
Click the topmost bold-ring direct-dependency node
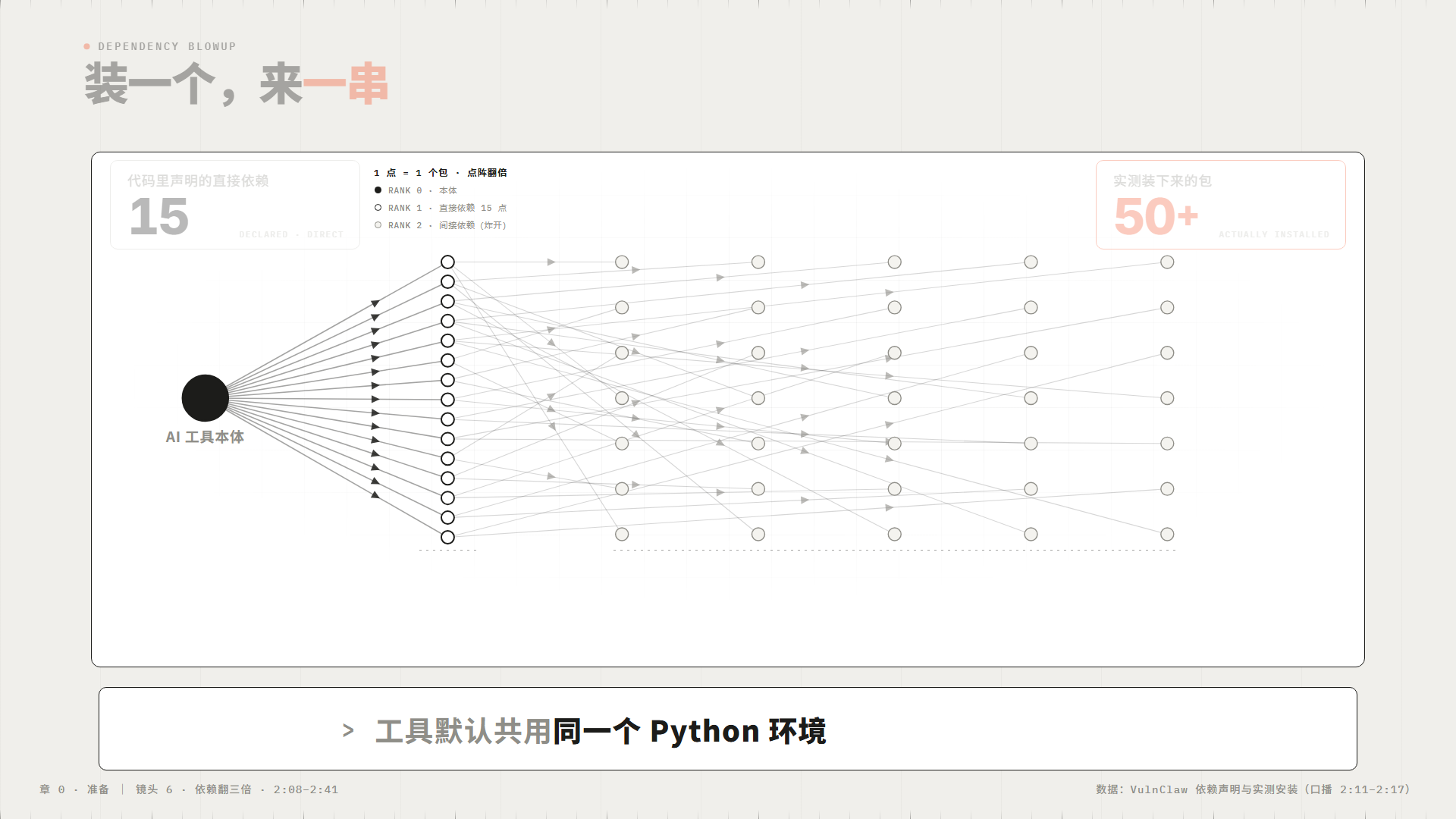point(447,262)
